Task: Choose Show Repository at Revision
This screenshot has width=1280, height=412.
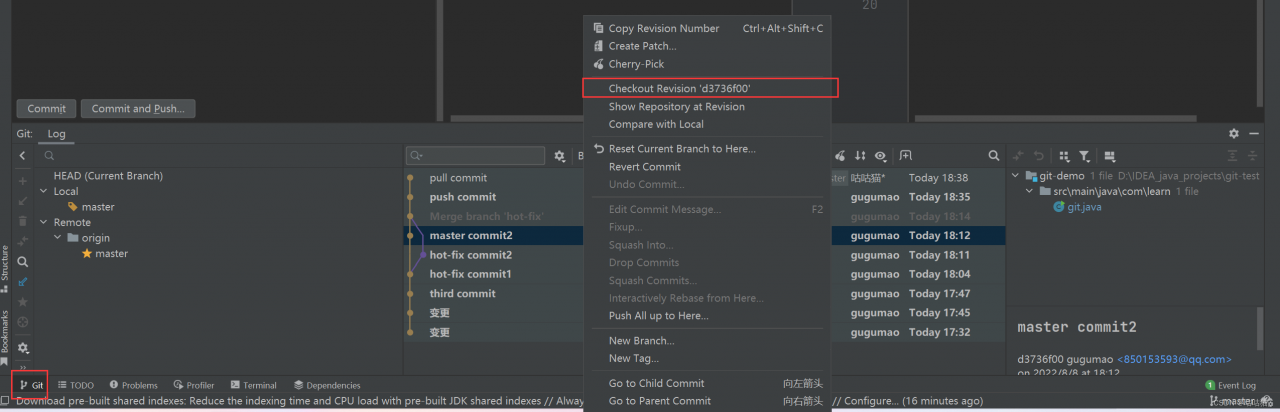Action: click(708, 107)
